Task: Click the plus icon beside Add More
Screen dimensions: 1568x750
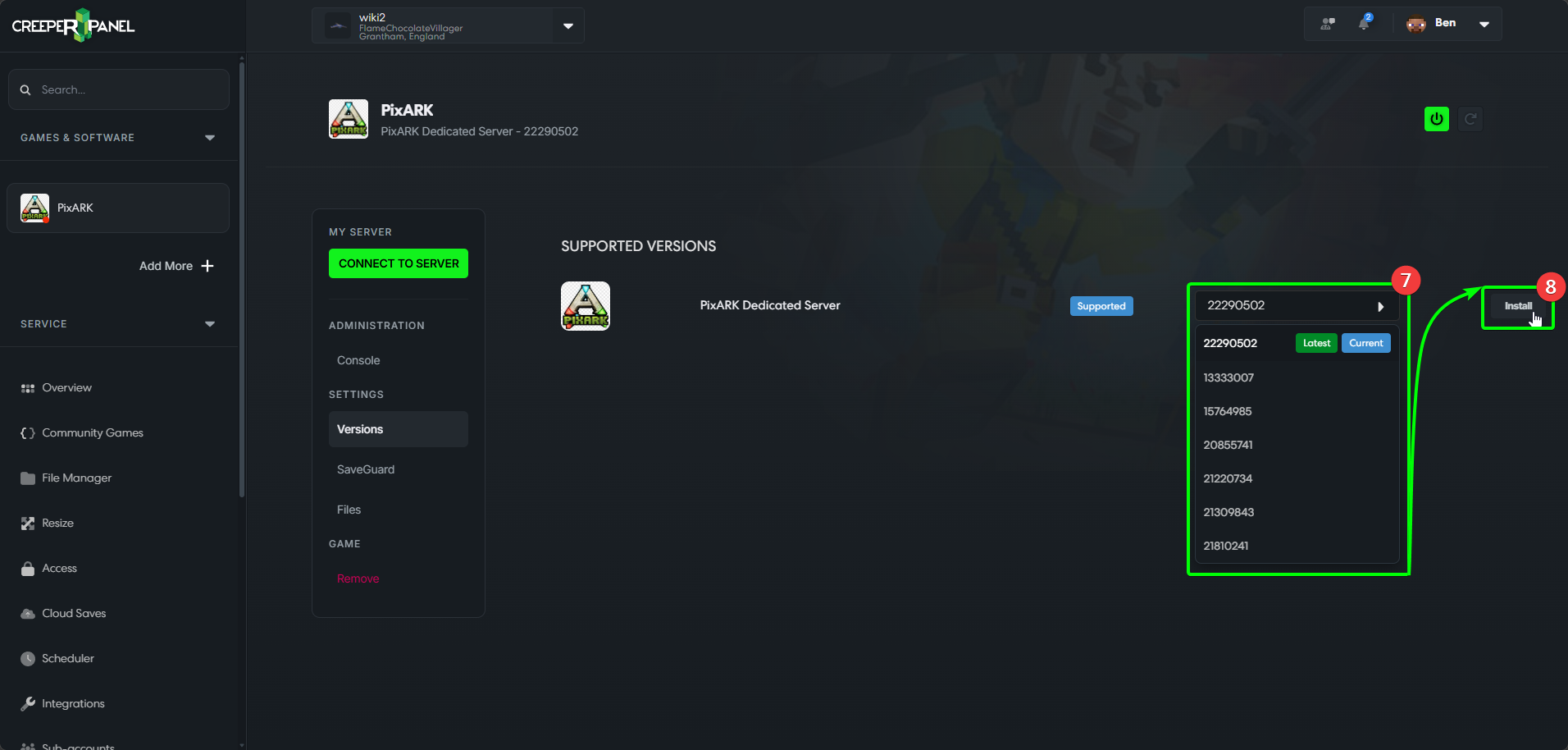Action: click(x=207, y=266)
